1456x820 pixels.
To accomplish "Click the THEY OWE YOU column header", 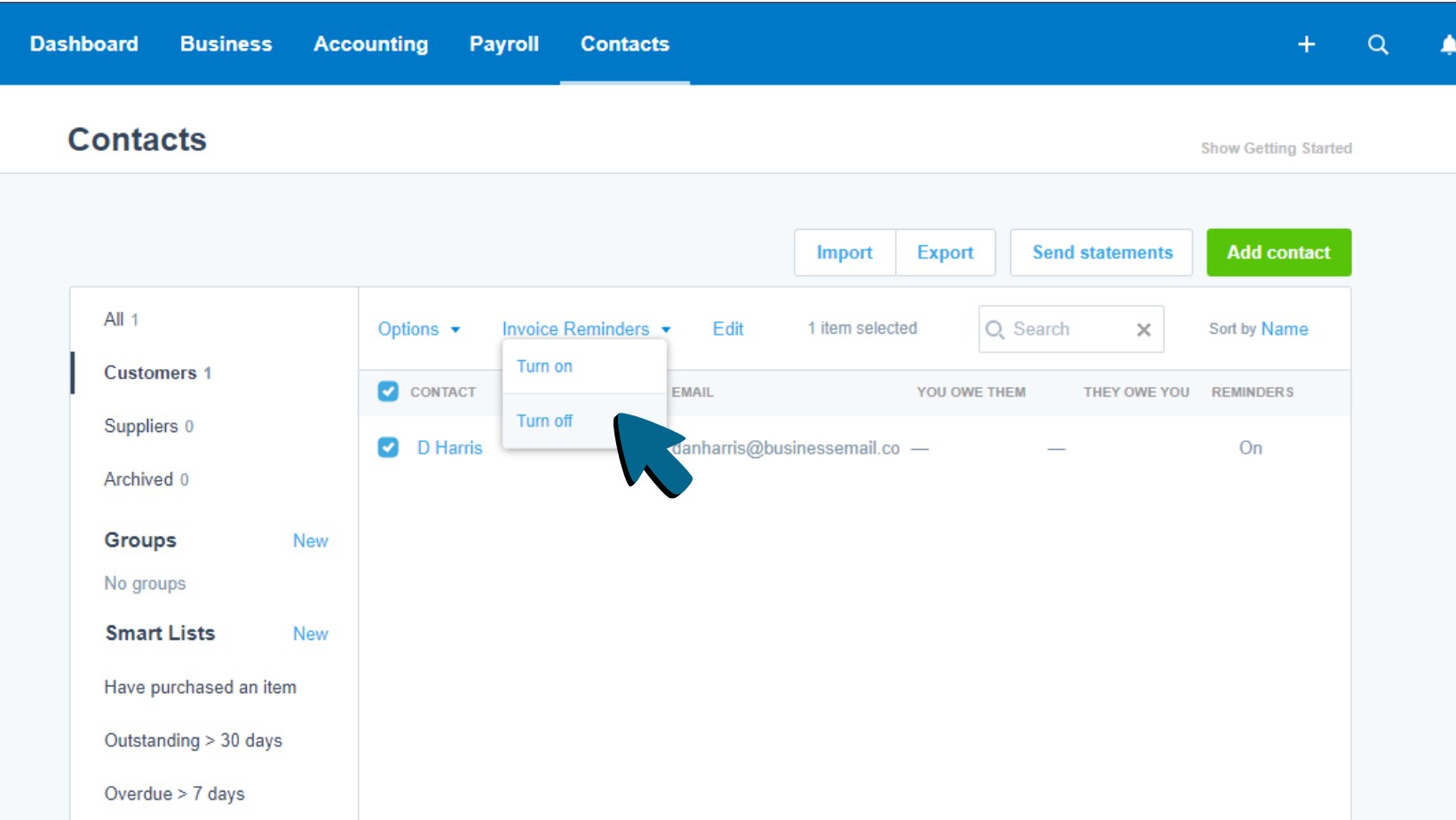I will coord(1136,392).
